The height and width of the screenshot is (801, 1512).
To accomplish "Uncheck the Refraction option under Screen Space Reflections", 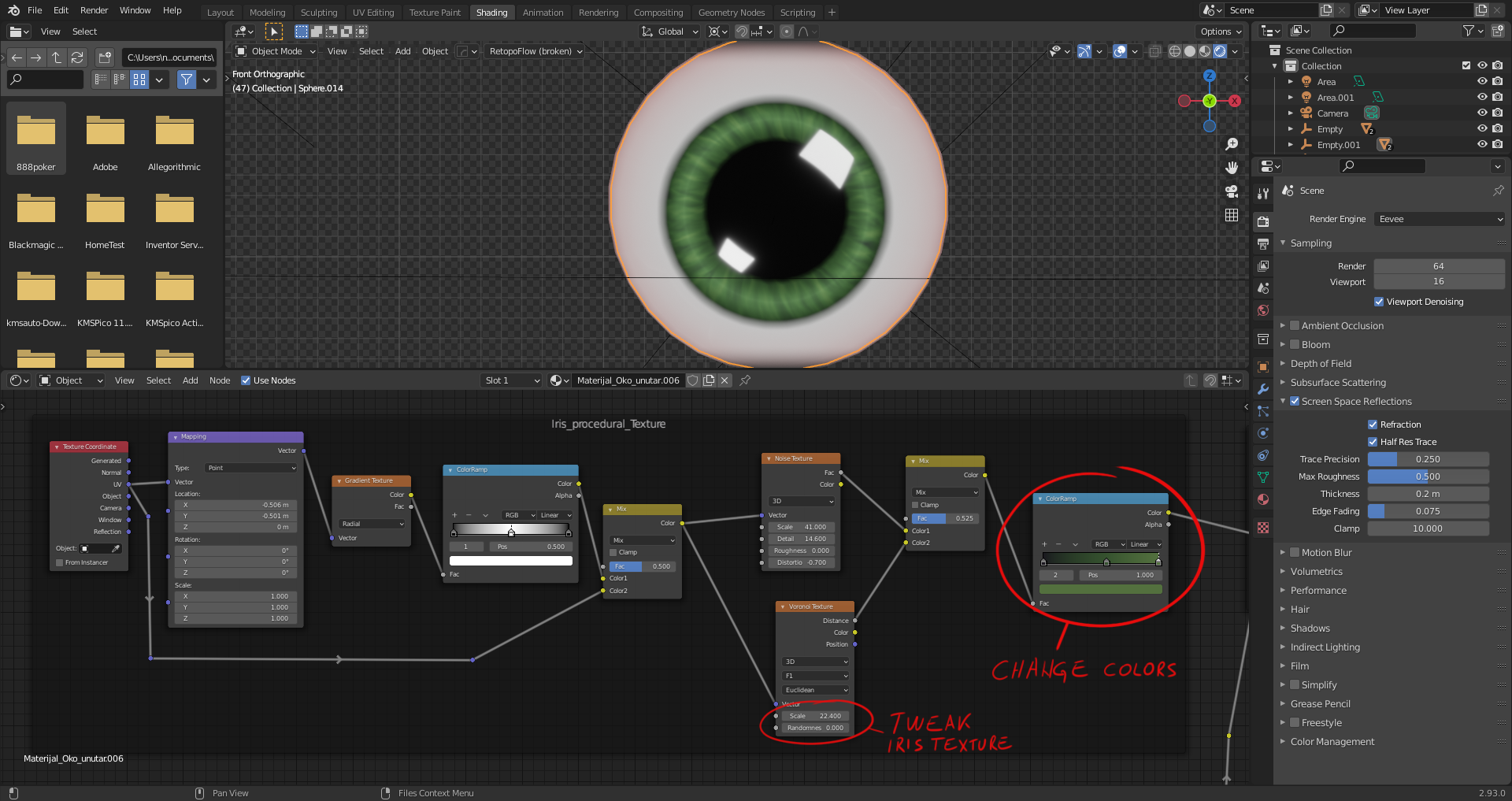I will 1373,424.
